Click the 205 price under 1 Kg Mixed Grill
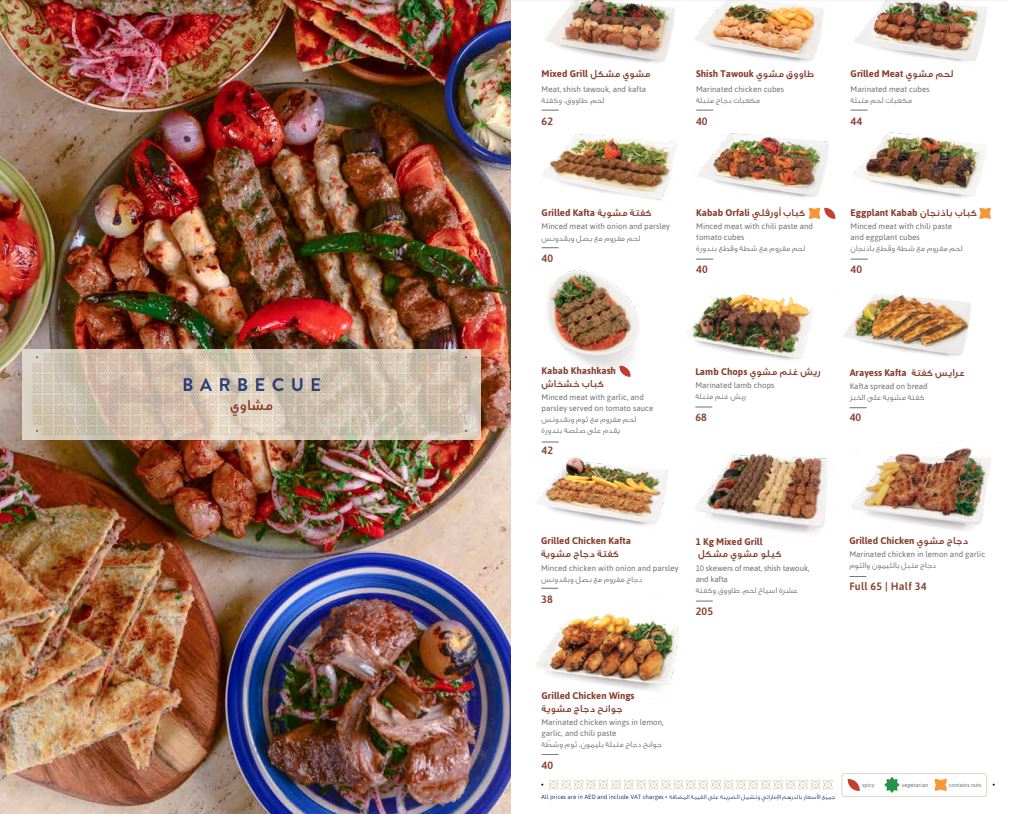The height and width of the screenshot is (814, 1009). tap(704, 611)
